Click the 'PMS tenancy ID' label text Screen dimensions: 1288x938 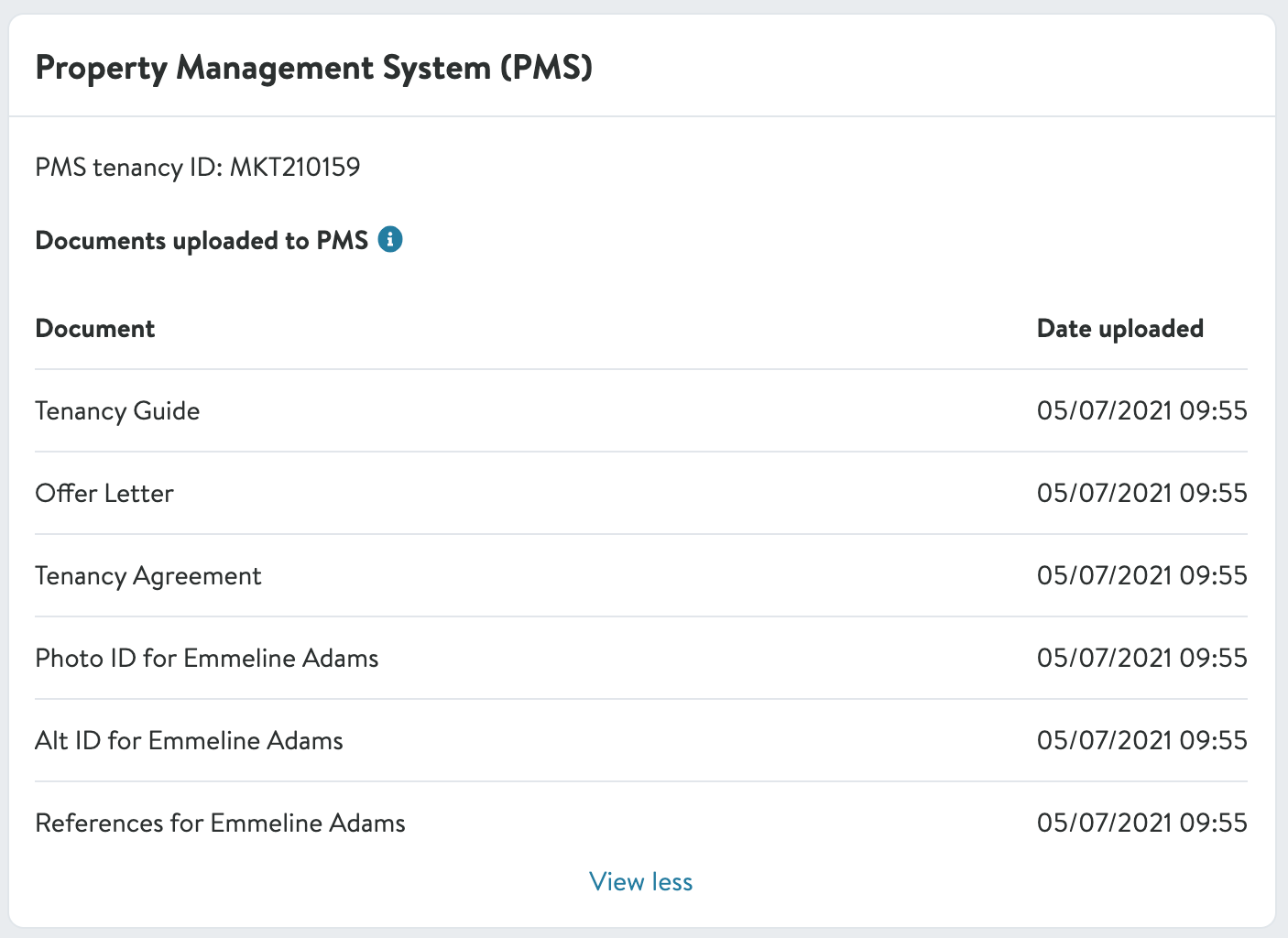click(128, 167)
